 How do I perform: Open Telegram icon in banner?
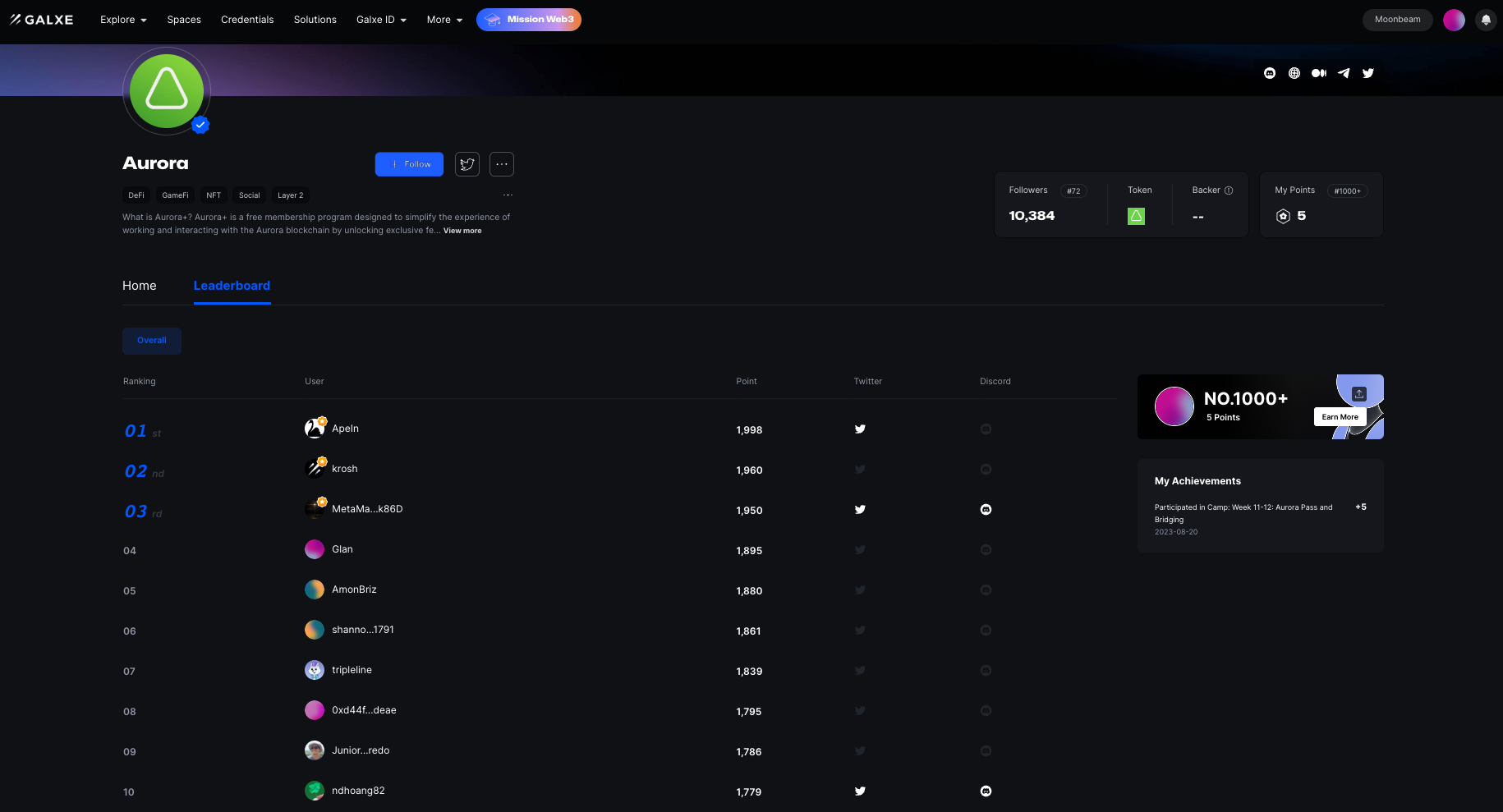[x=1344, y=73]
